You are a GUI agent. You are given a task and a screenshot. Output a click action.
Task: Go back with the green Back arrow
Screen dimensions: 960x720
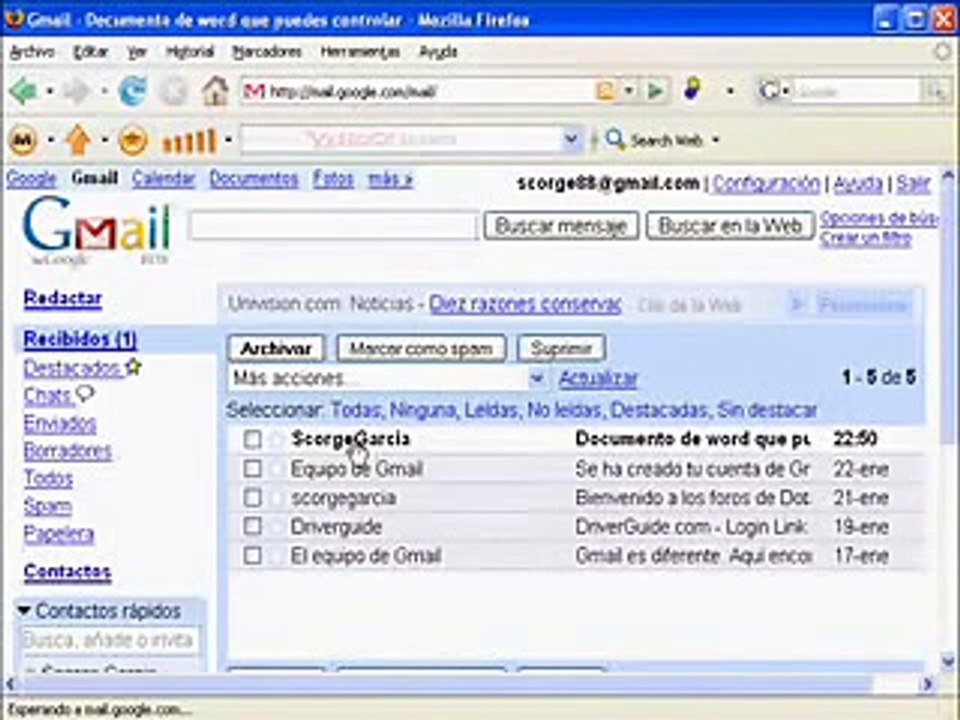23,91
